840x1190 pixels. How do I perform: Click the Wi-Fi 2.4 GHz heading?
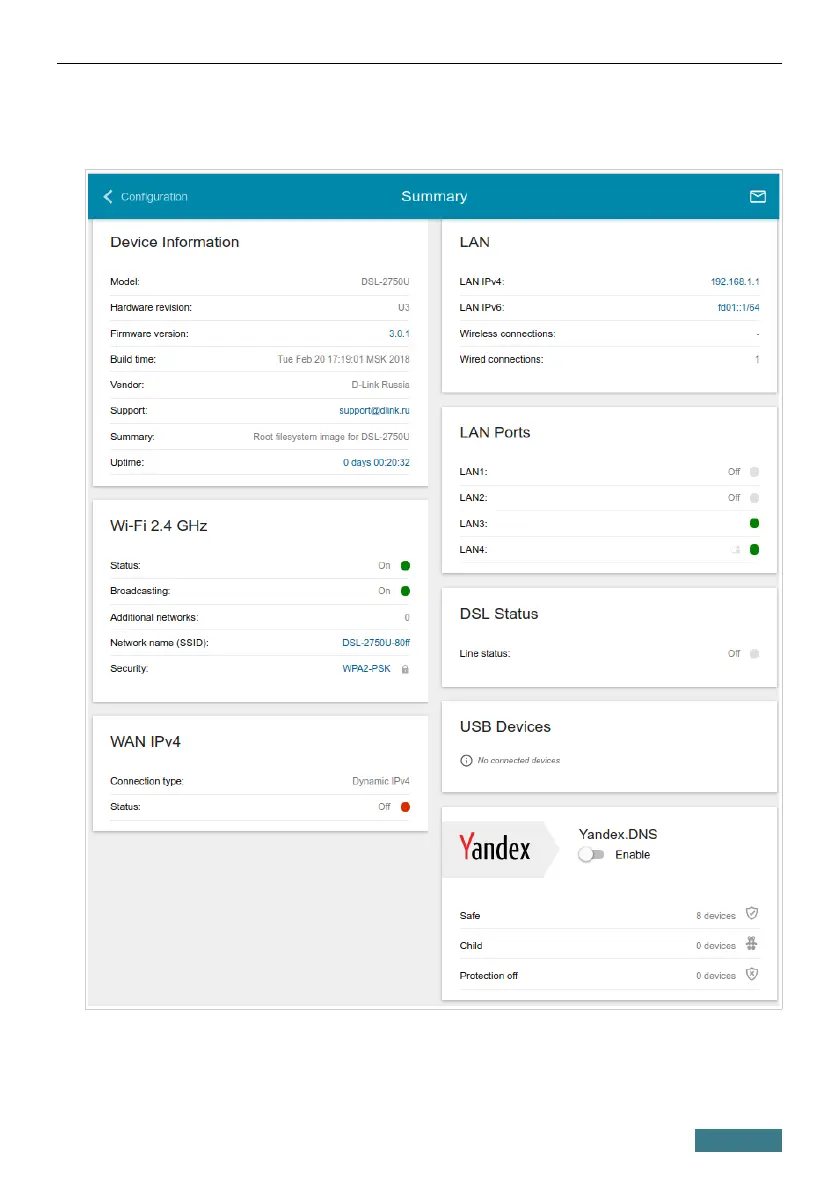[x=159, y=526]
